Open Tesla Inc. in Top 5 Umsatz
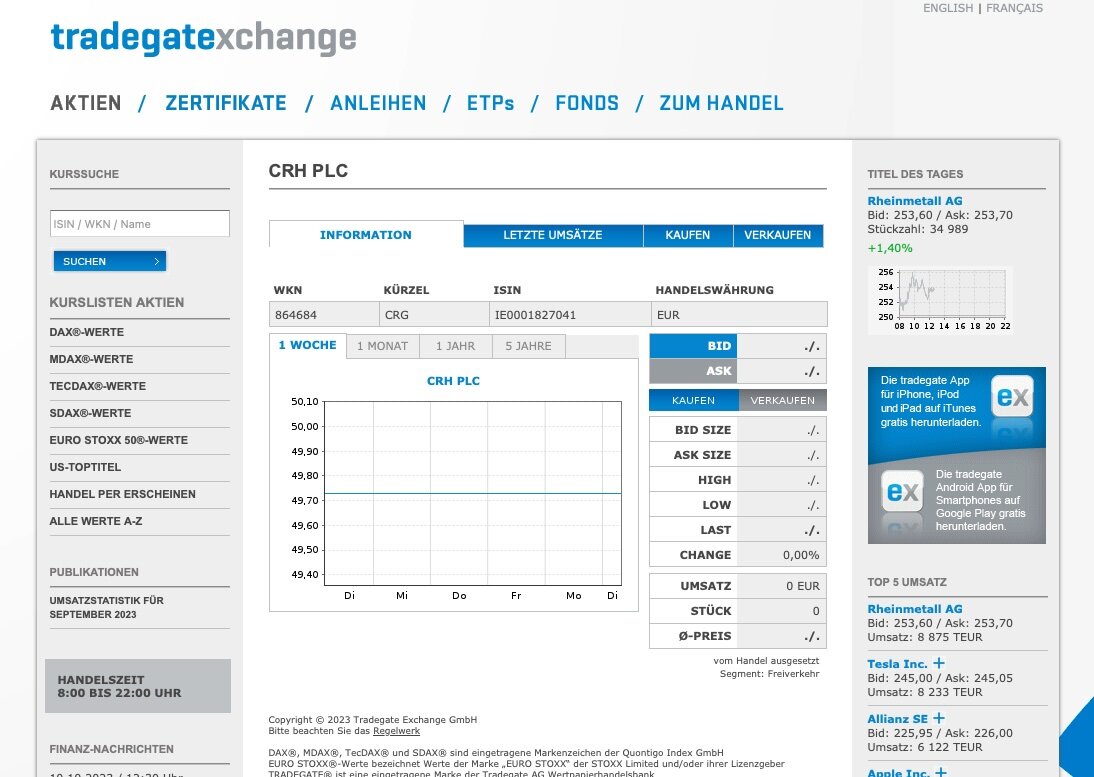 897,664
